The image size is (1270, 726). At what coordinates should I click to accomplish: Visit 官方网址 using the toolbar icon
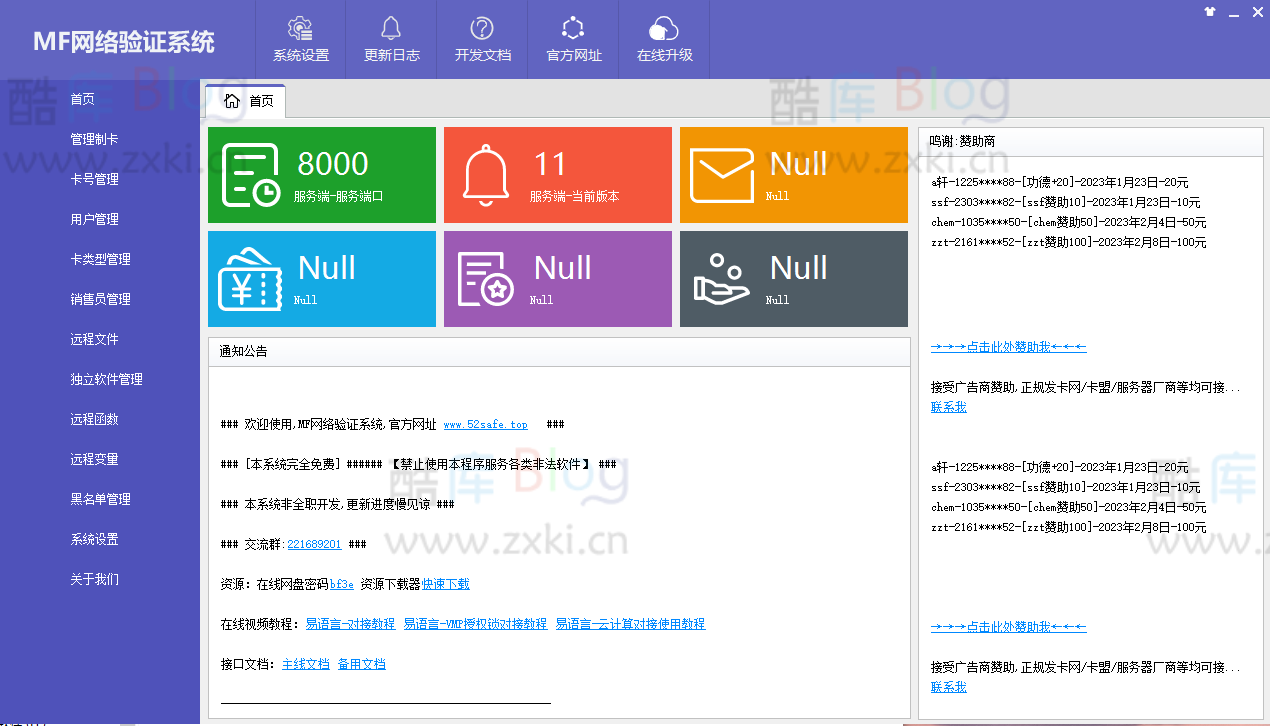[572, 40]
